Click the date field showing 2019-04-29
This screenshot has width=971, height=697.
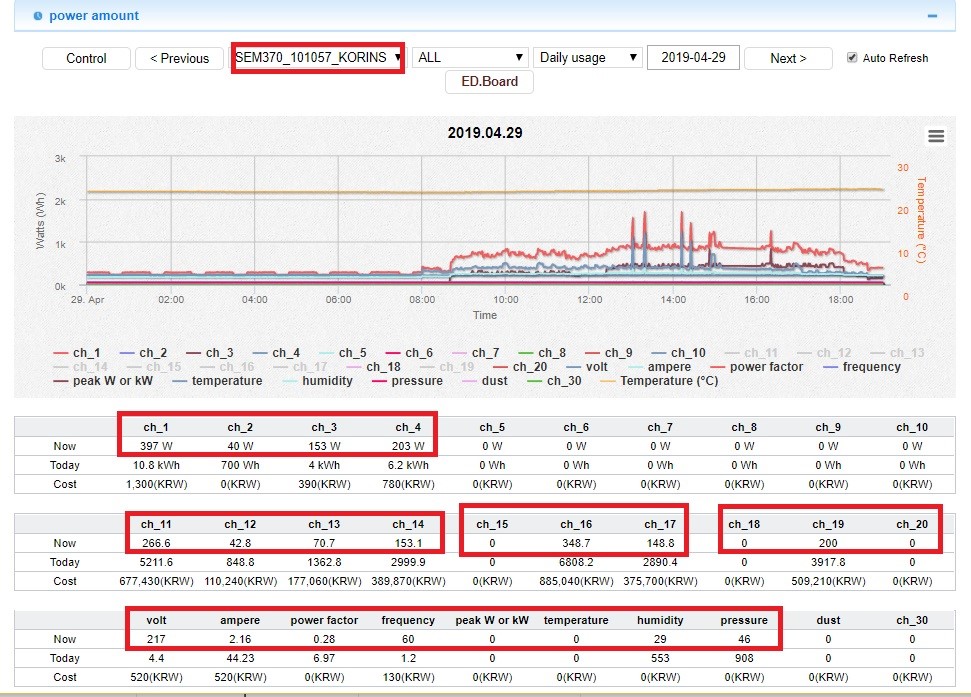pos(693,57)
